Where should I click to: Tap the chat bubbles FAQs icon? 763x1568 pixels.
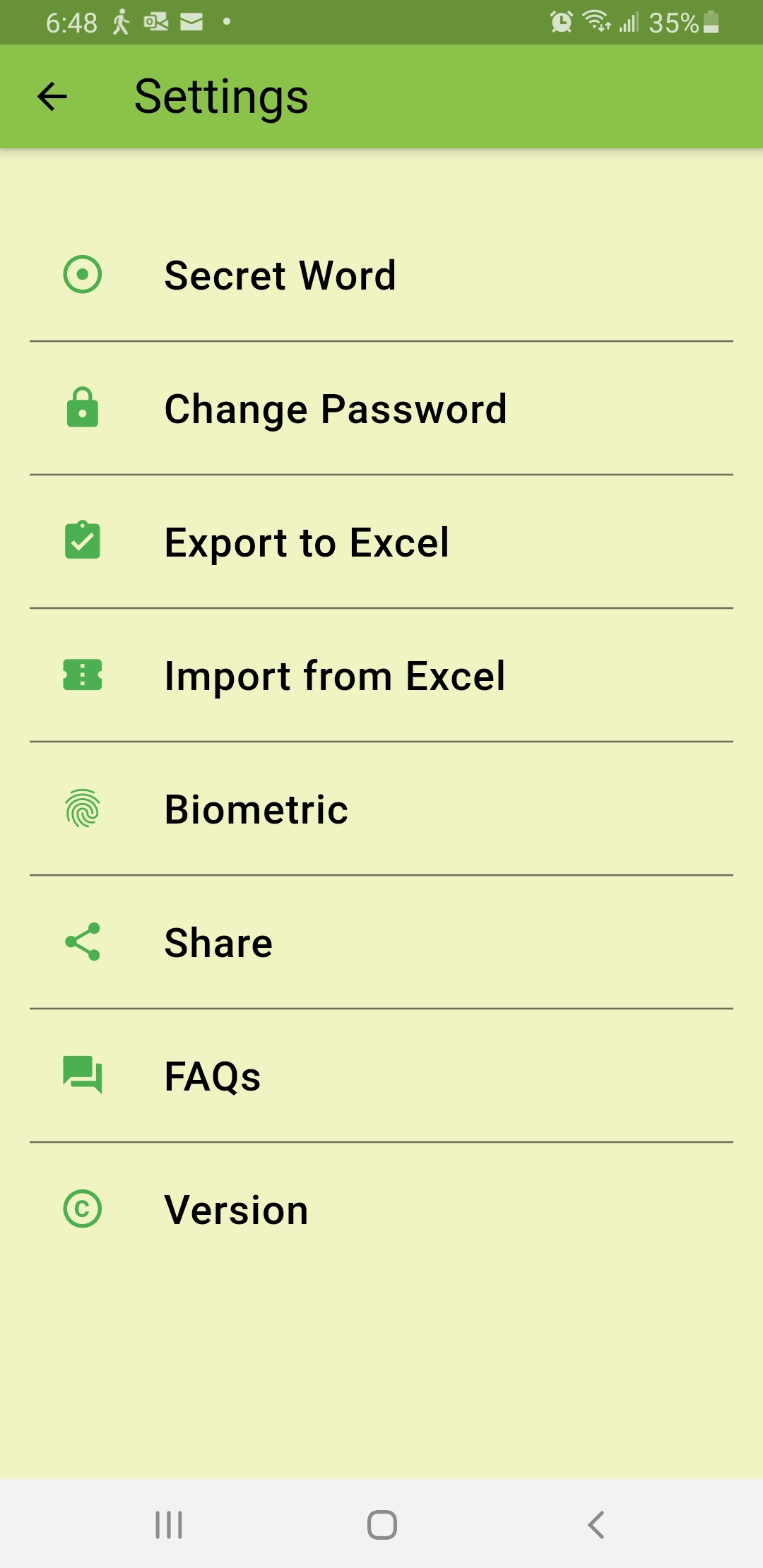point(83,1075)
